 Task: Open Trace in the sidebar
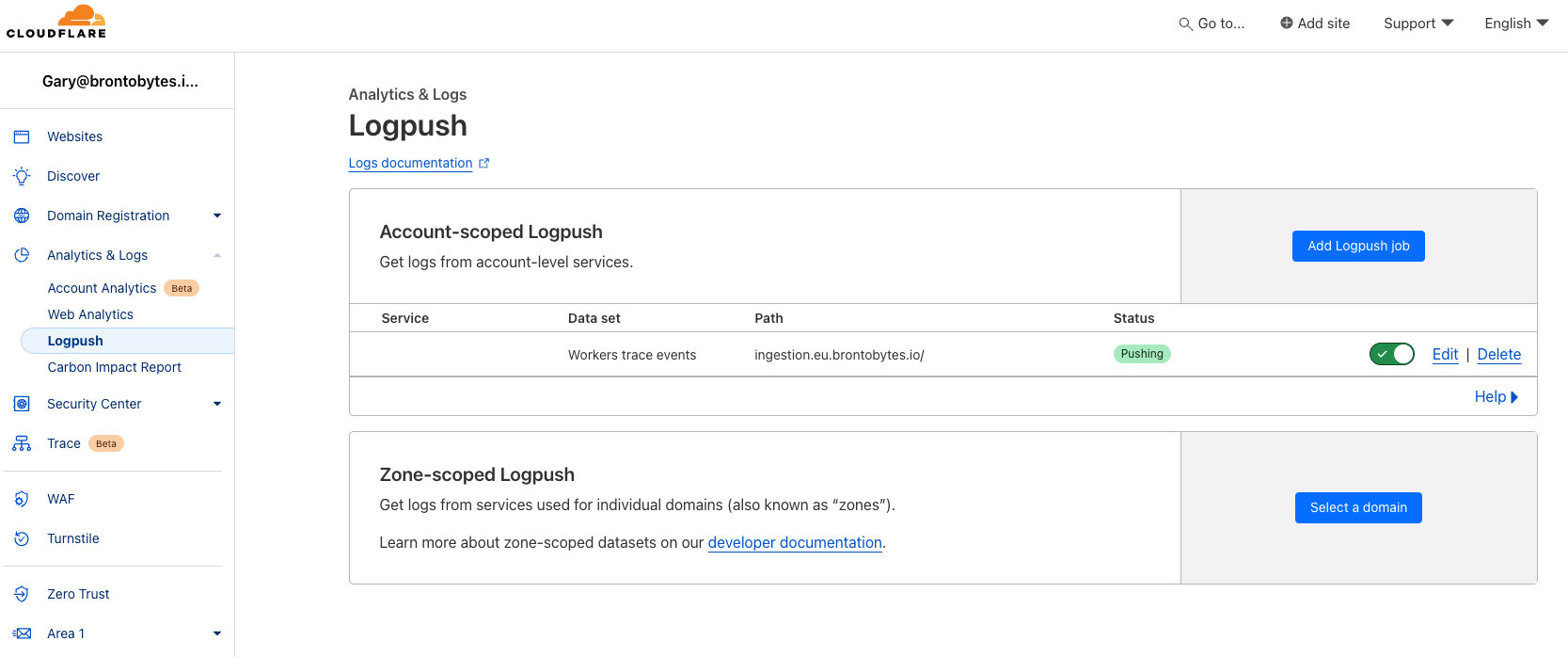click(64, 443)
